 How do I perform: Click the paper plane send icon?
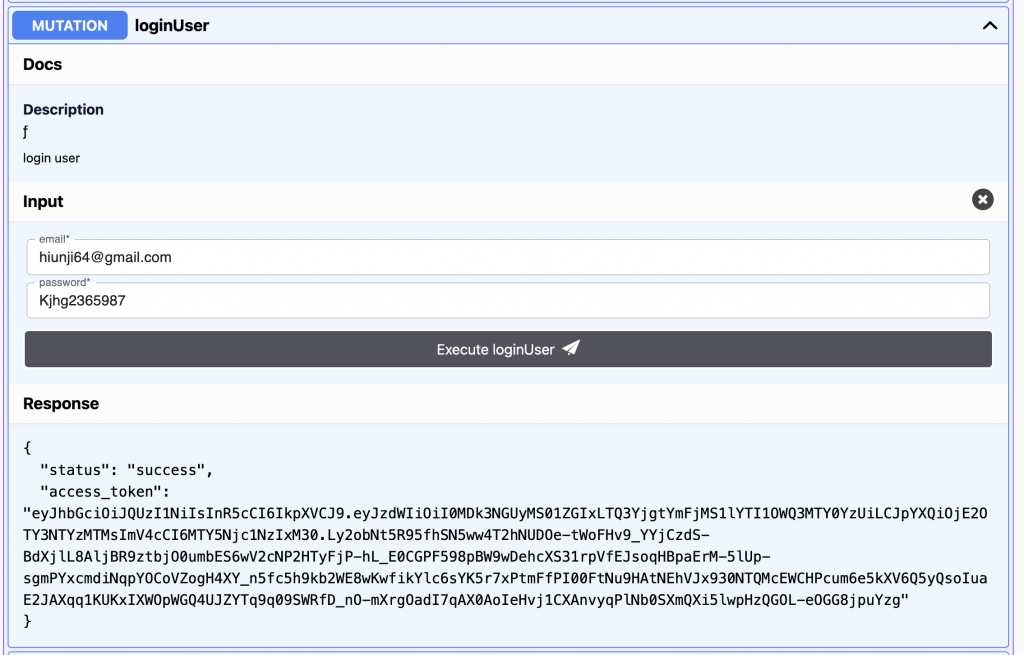pos(571,347)
